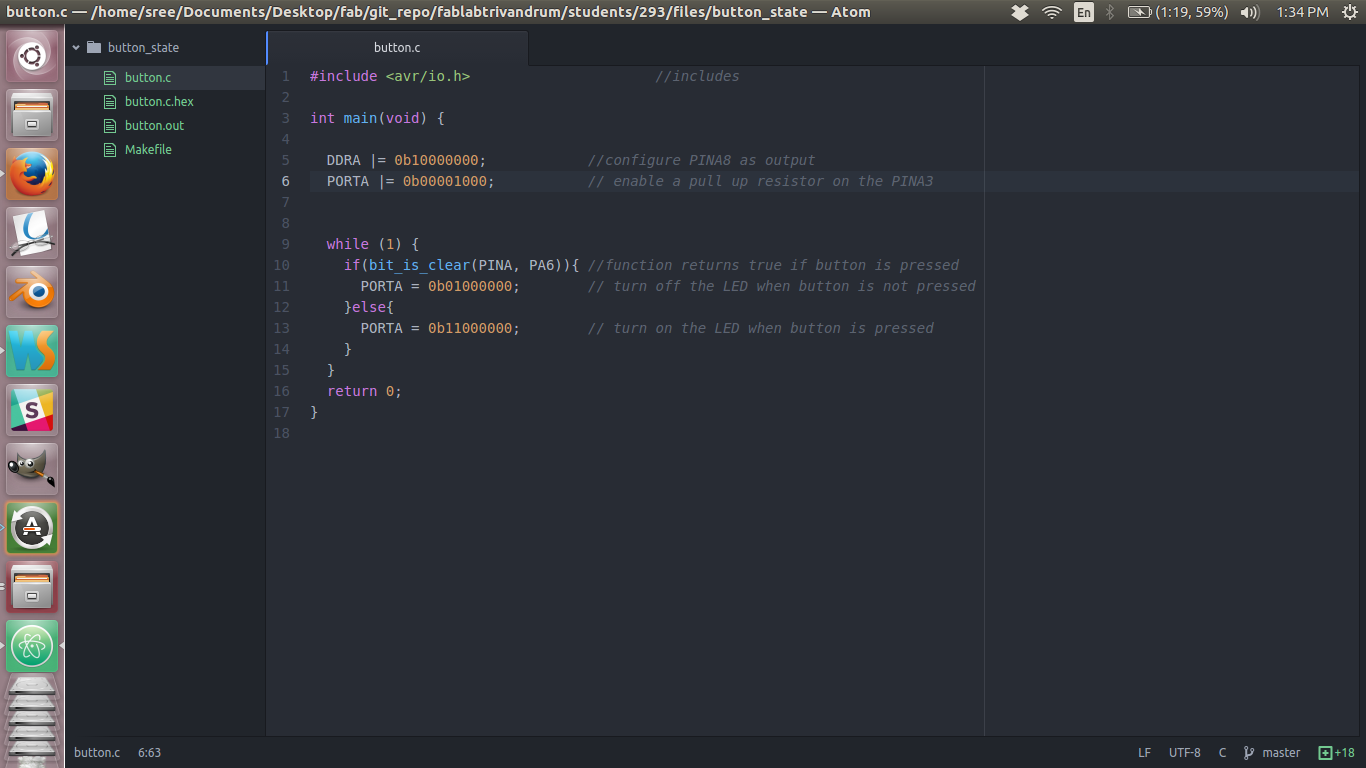Open Dropbox indicator in top panel
Screen dimensions: 1366x768
click(x=1020, y=12)
